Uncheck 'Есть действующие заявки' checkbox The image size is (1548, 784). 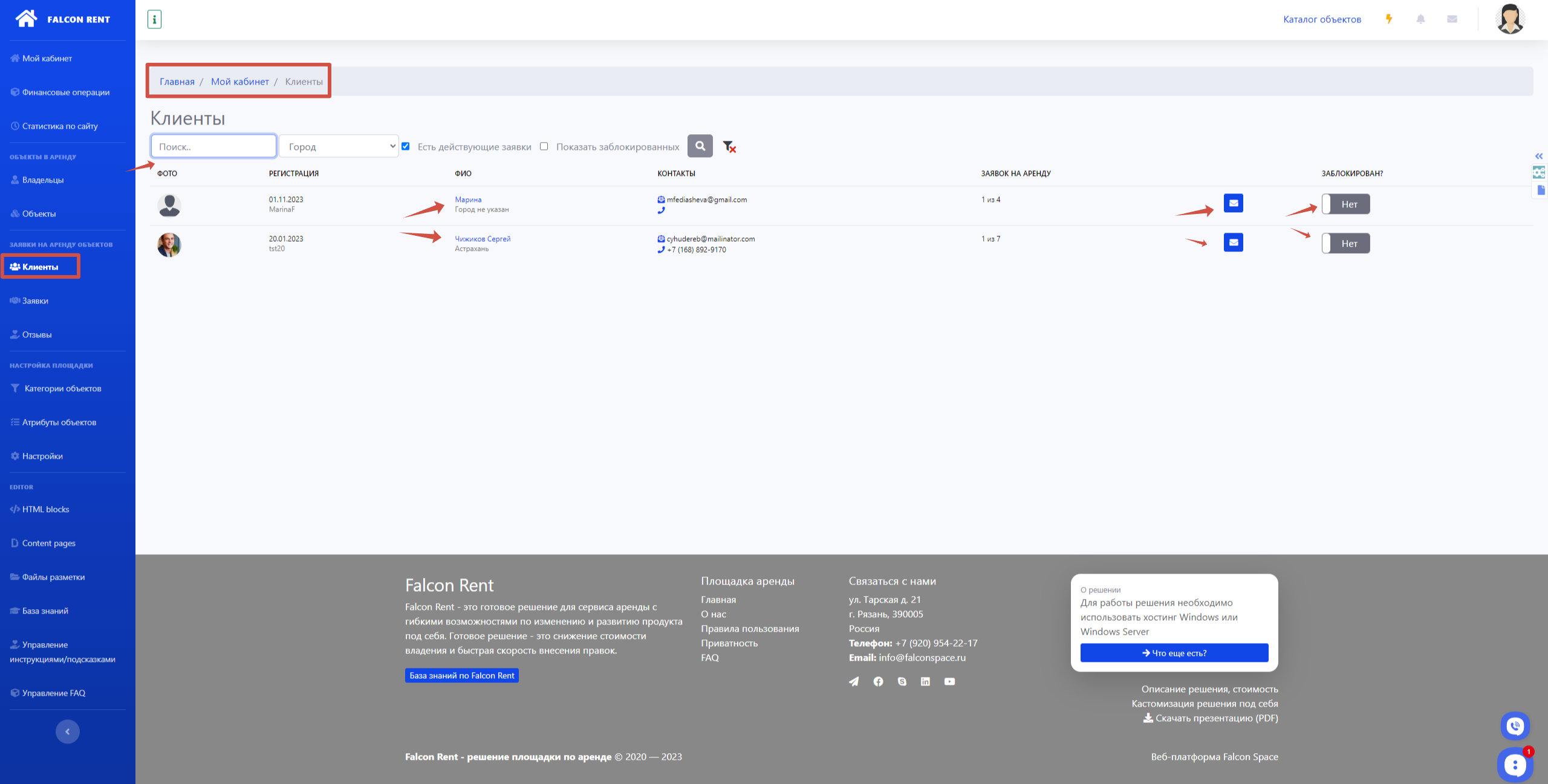(x=406, y=146)
